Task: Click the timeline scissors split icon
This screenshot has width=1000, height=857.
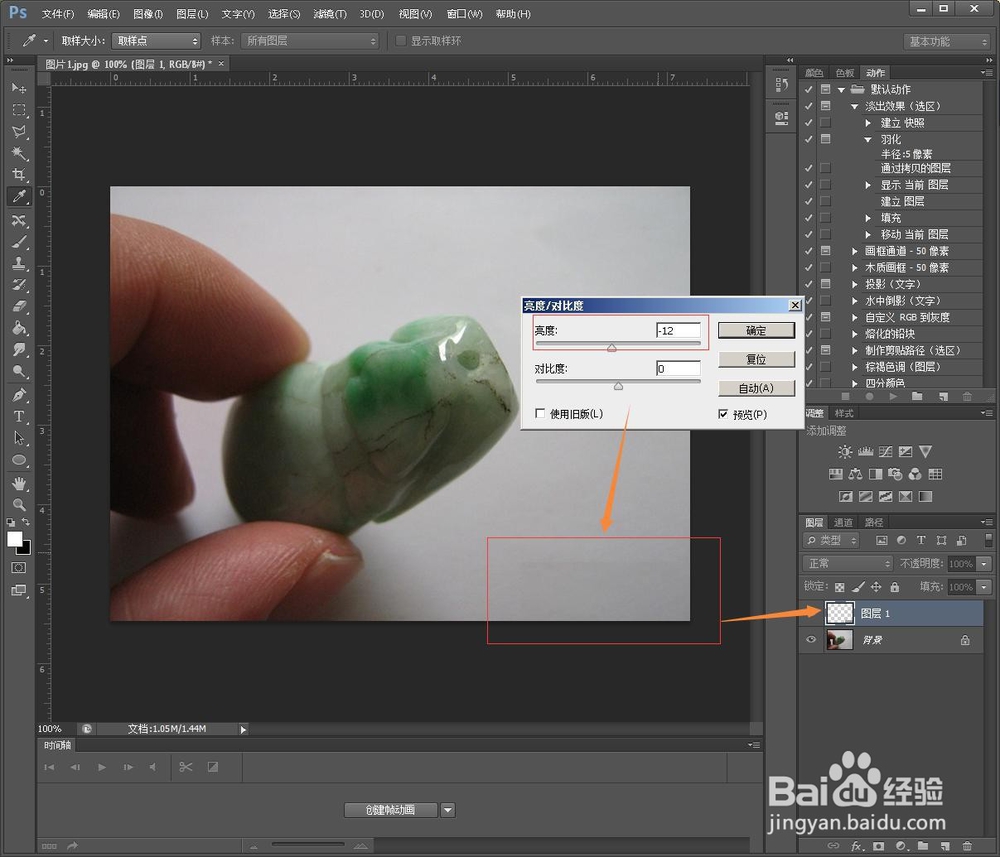Action: pos(186,767)
